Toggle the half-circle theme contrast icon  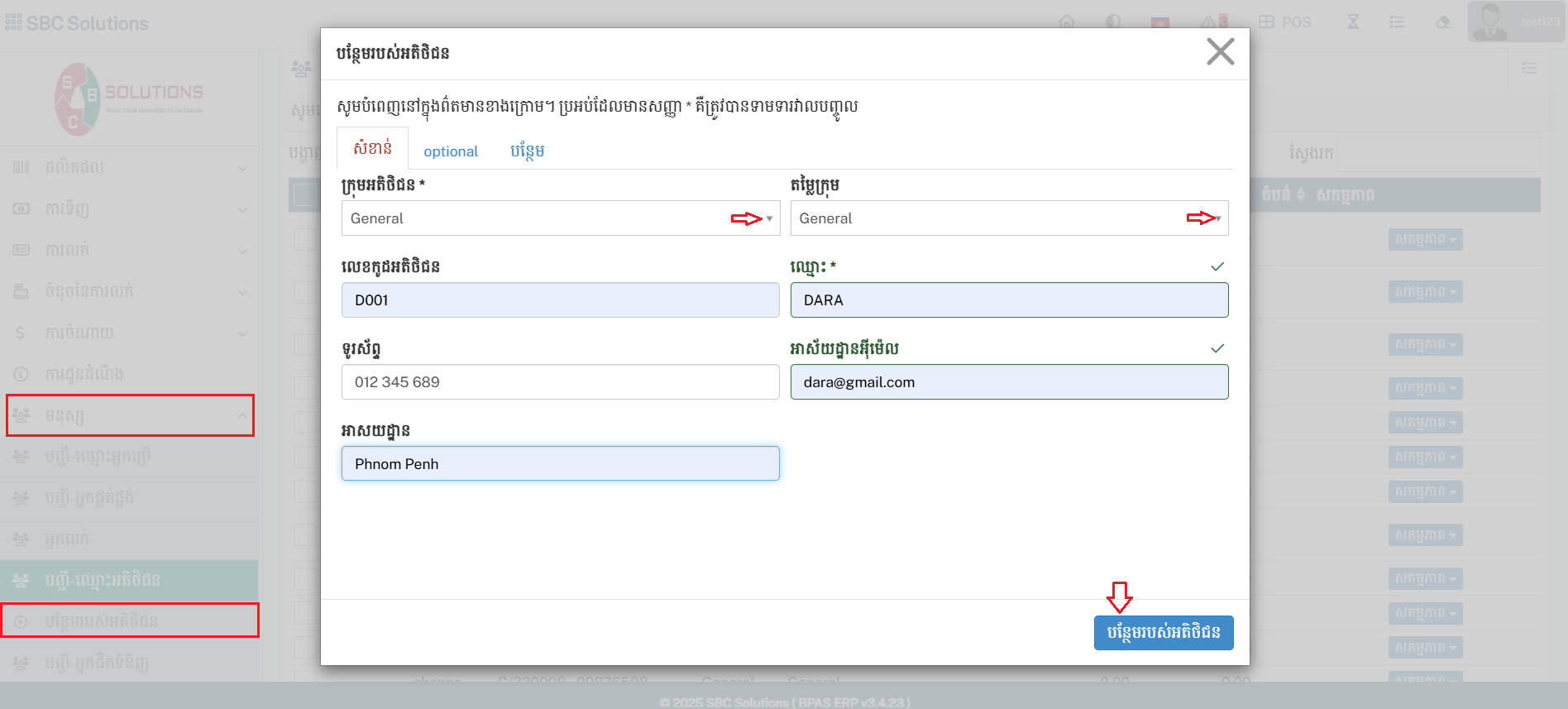click(1113, 22)
